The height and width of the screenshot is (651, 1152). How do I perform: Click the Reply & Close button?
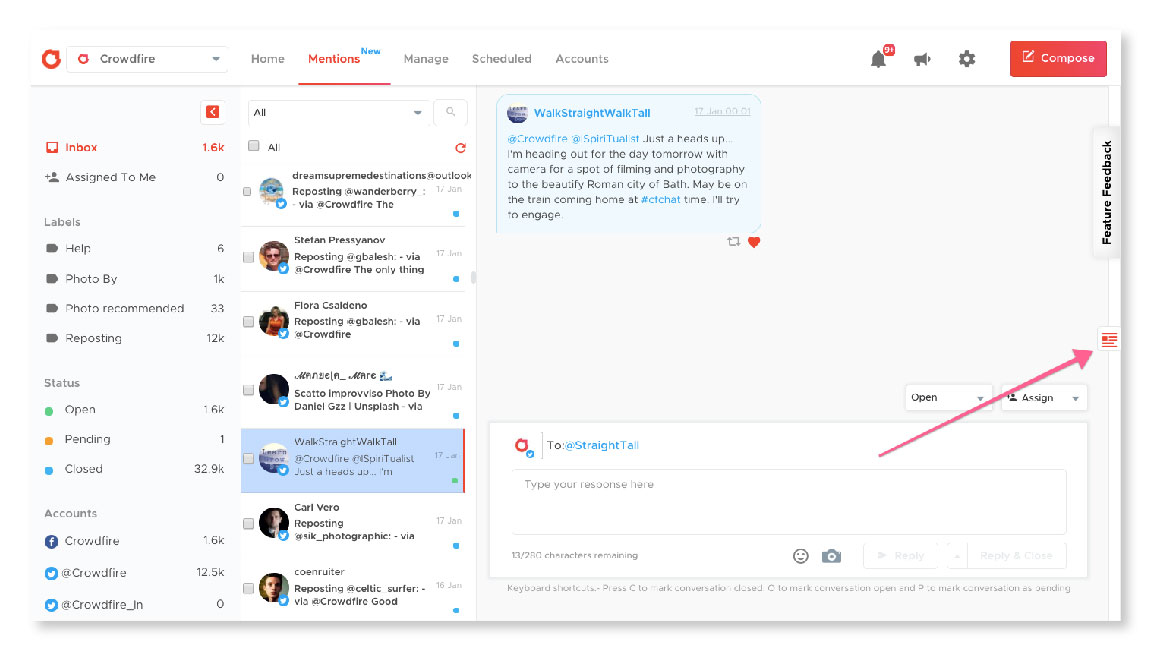coord(1016,556)
